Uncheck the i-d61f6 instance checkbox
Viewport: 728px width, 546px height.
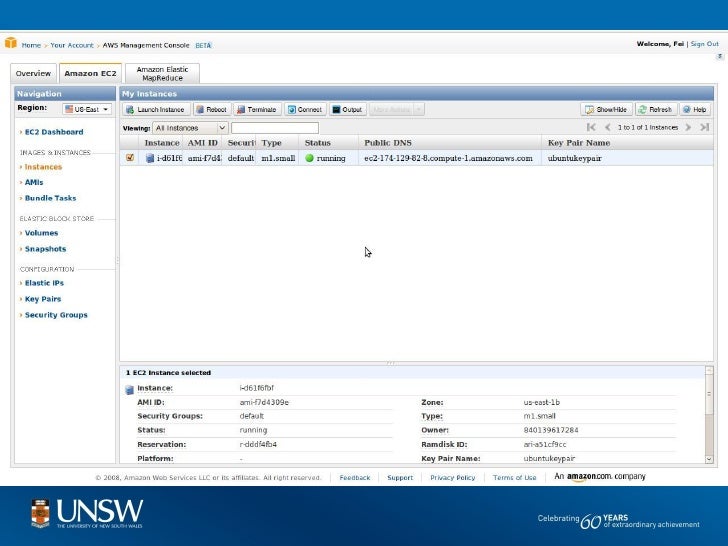point(130,158)
